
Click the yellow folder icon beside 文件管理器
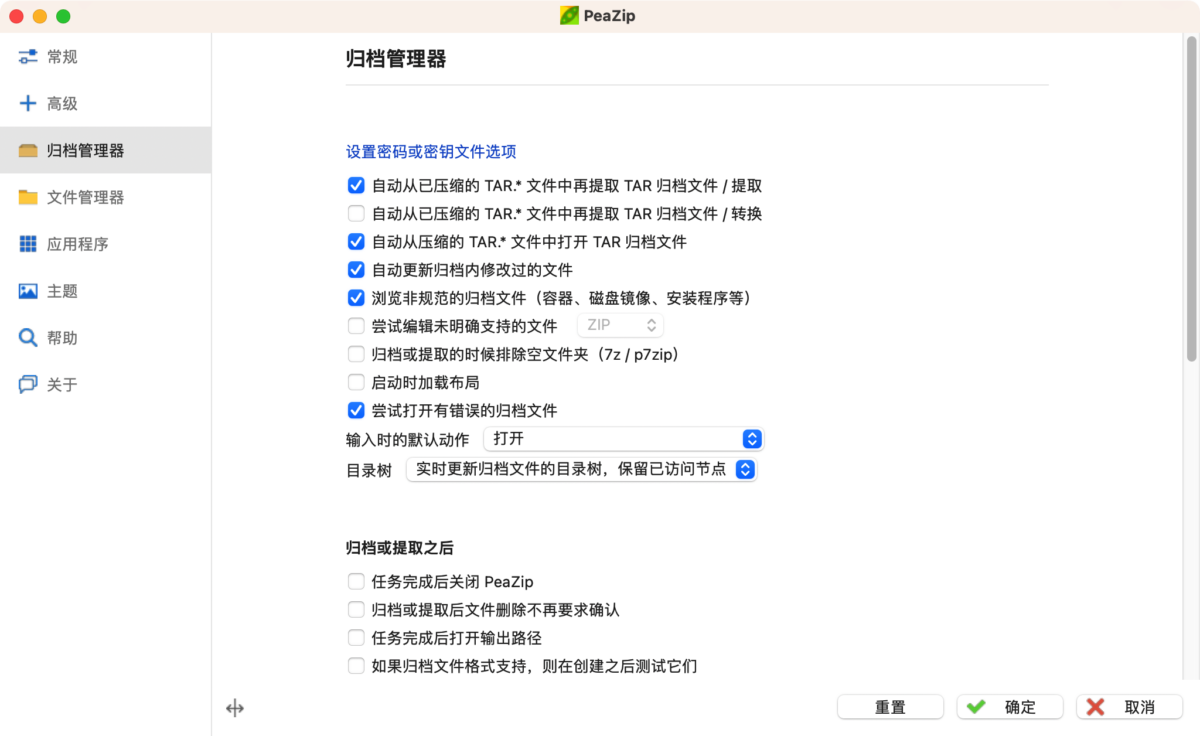coord(28,197)
